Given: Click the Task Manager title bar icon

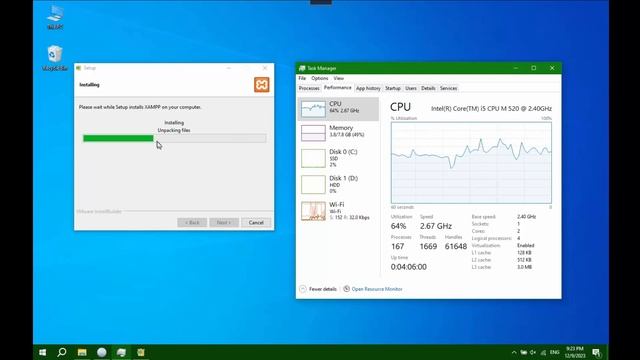Looking at the screenshot, I should point(302,68).
